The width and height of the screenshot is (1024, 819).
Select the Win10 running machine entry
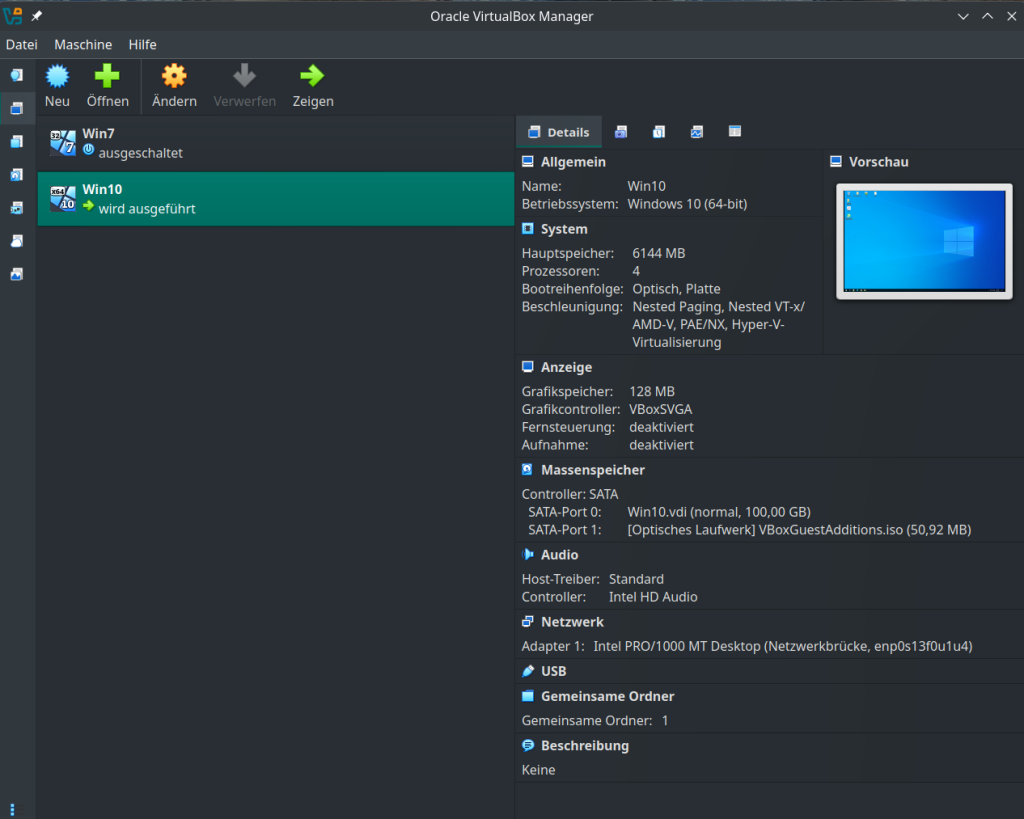coord(276,199)
